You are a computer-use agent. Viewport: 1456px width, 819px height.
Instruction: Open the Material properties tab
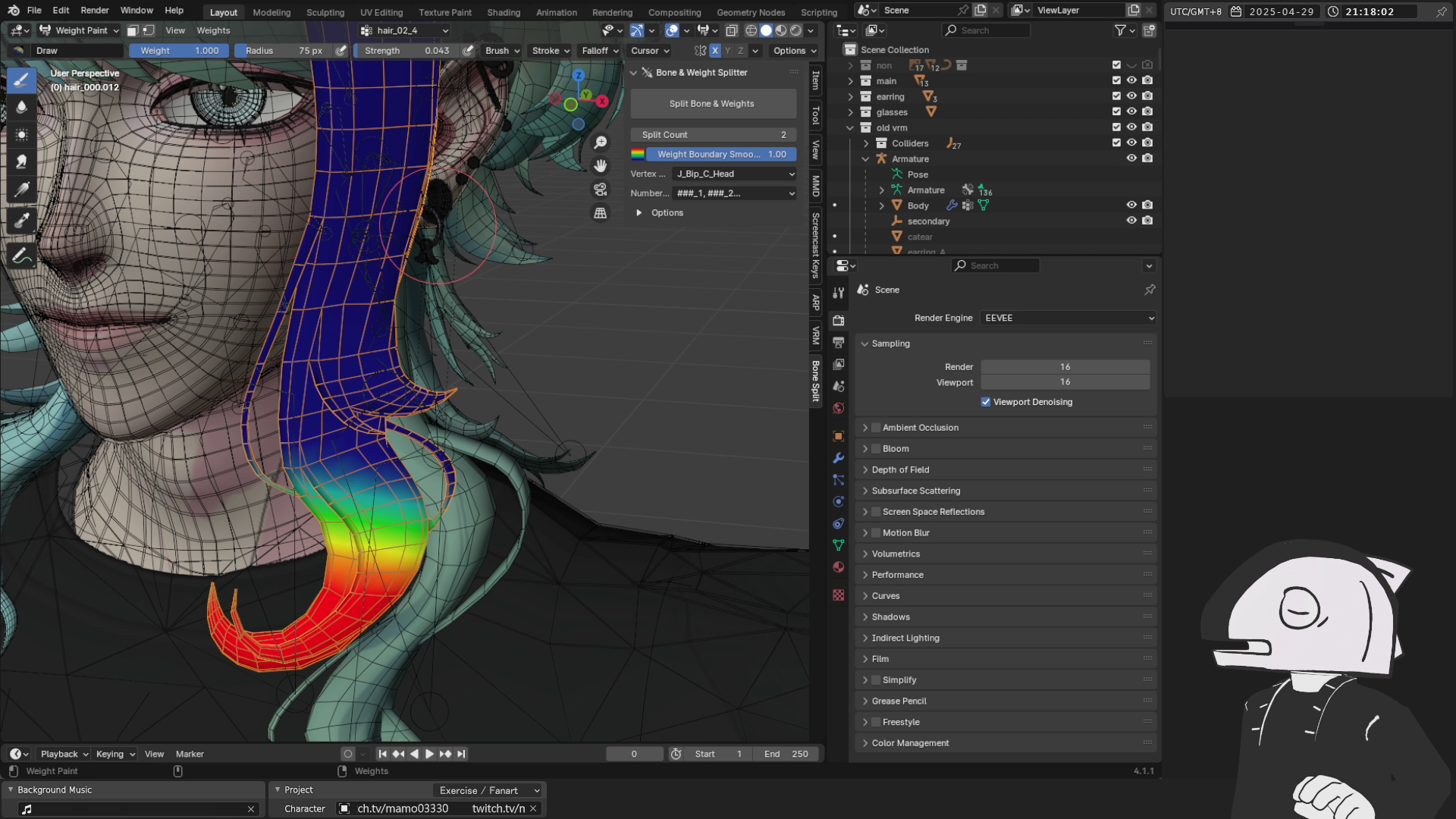(838, 567)
